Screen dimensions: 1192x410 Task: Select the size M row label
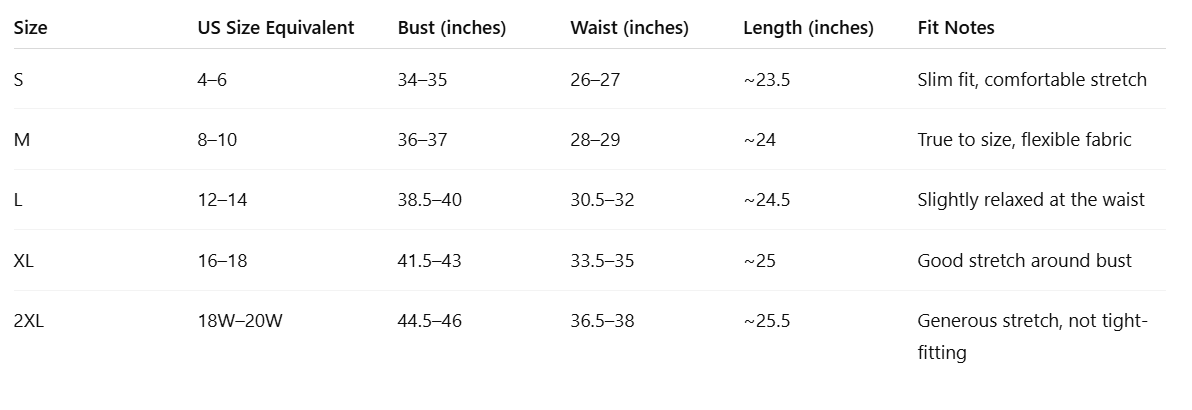[22, 140]
